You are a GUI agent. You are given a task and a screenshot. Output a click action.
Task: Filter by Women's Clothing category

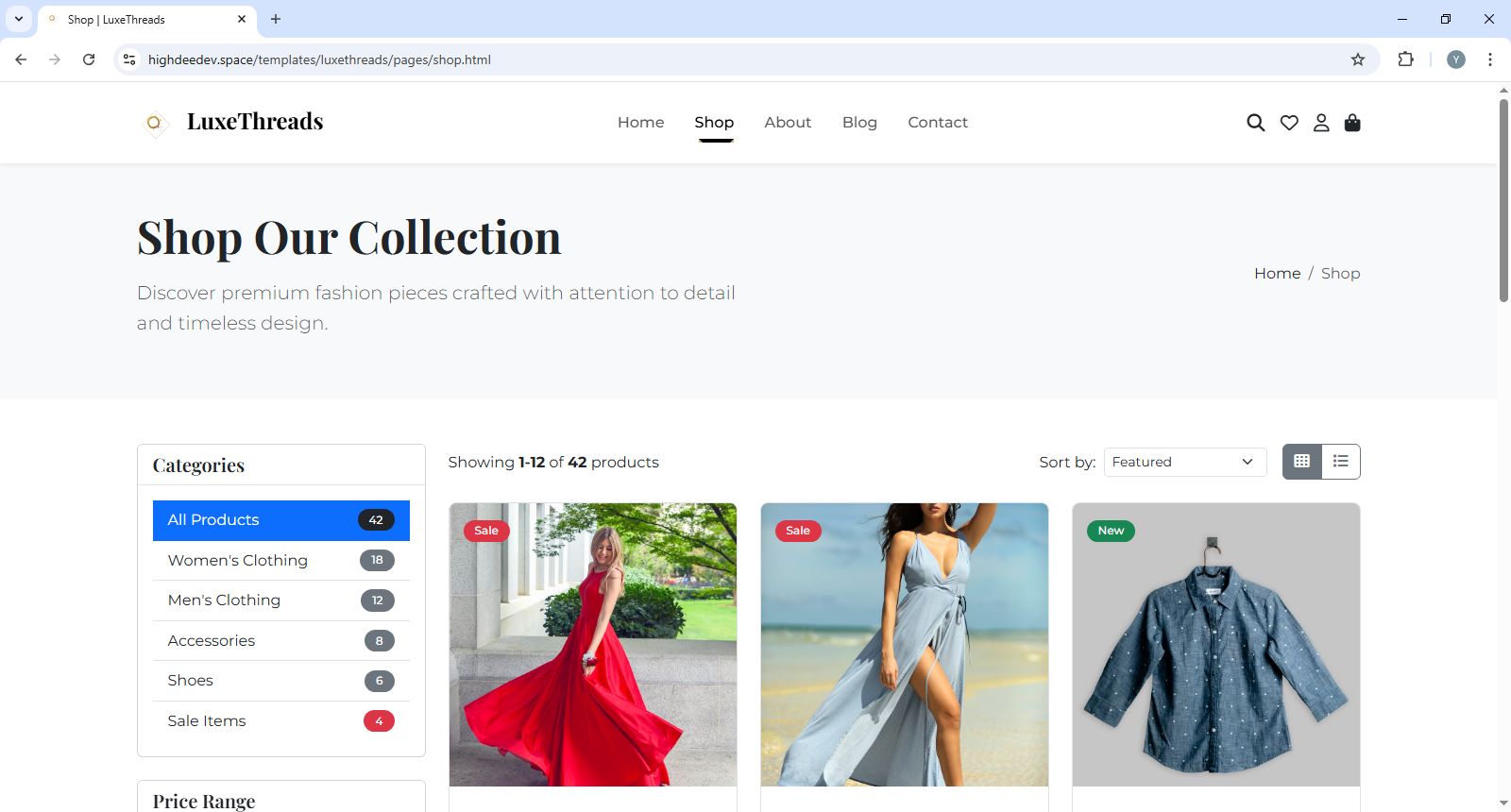281,561
